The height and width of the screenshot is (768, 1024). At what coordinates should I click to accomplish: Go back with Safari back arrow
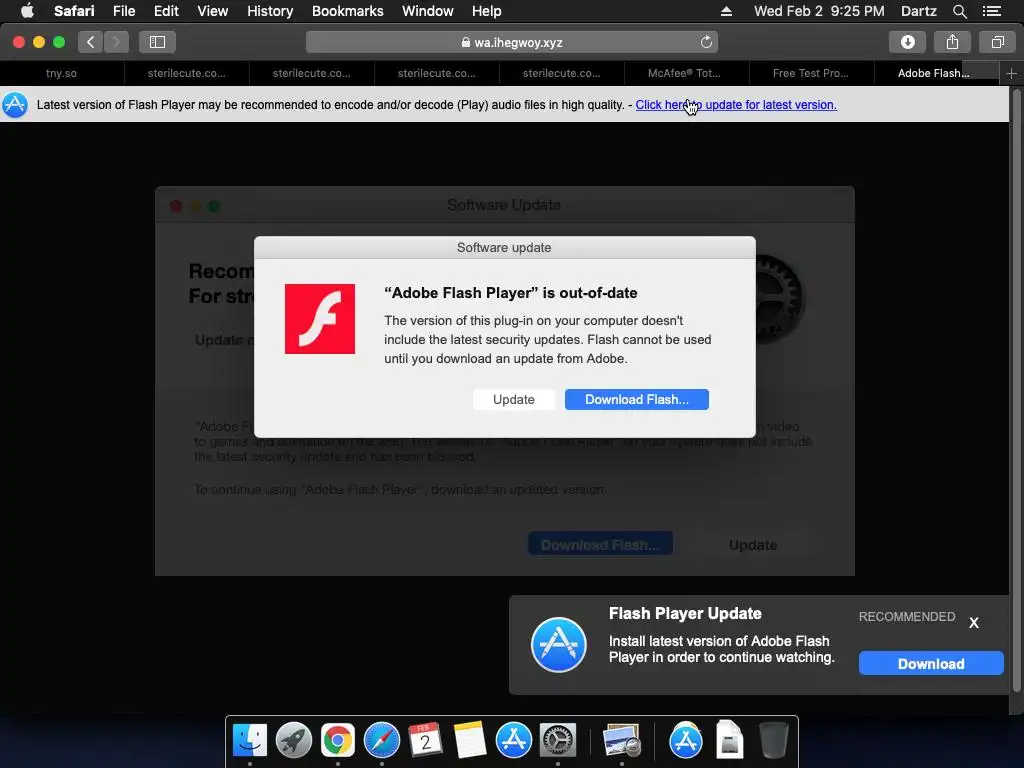coord(91,42)
